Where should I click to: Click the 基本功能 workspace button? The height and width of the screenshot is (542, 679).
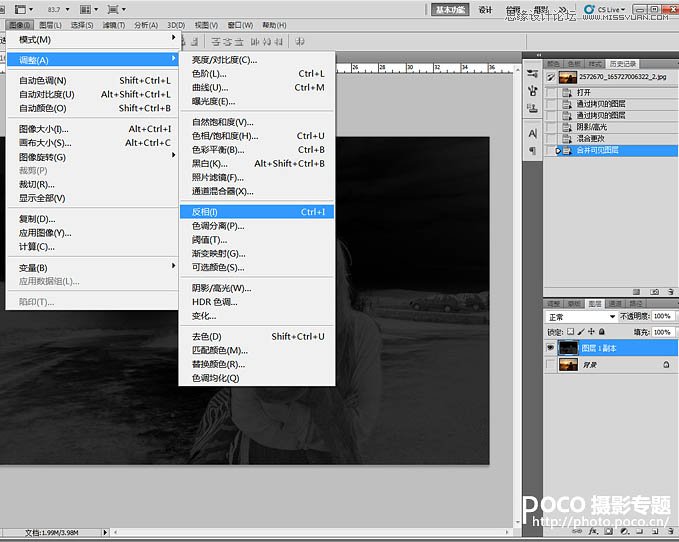450,9
